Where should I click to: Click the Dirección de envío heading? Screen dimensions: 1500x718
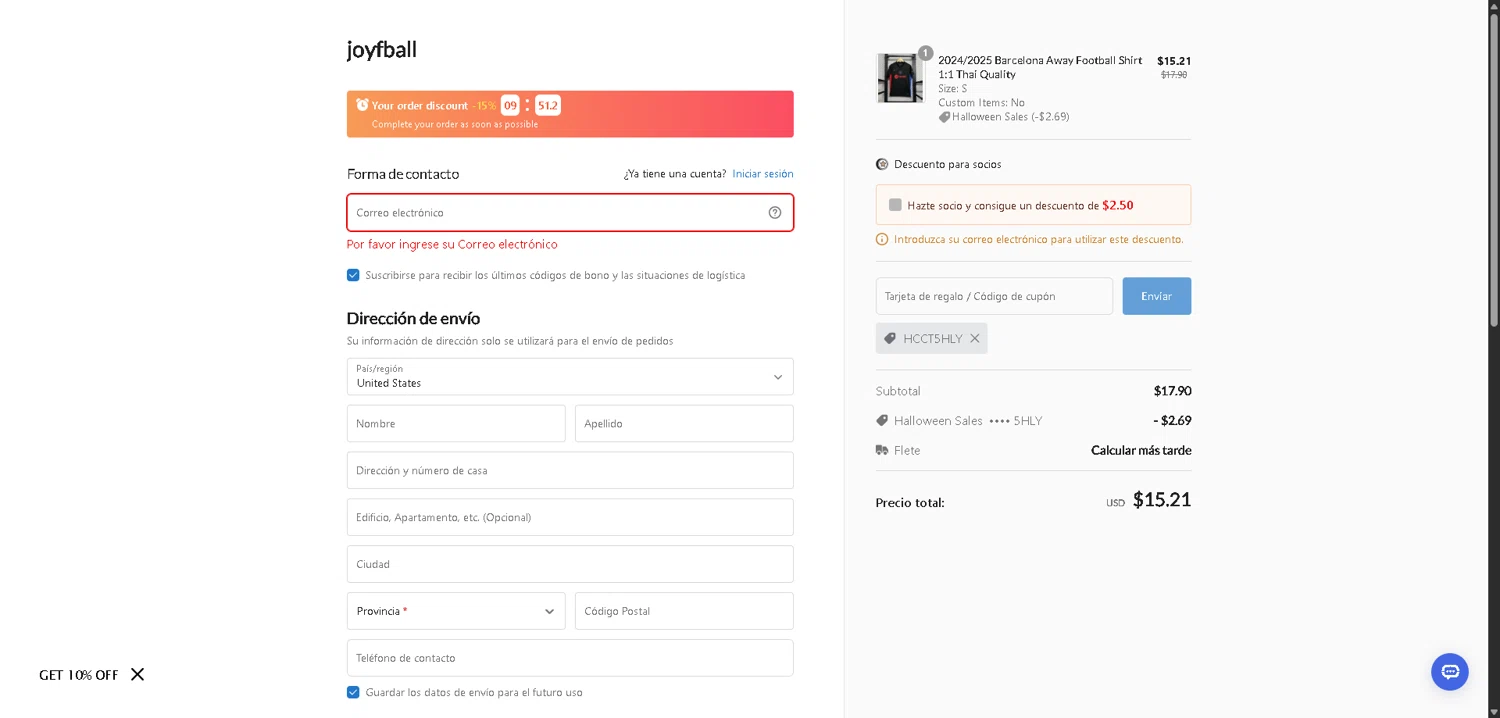(413, 318)
